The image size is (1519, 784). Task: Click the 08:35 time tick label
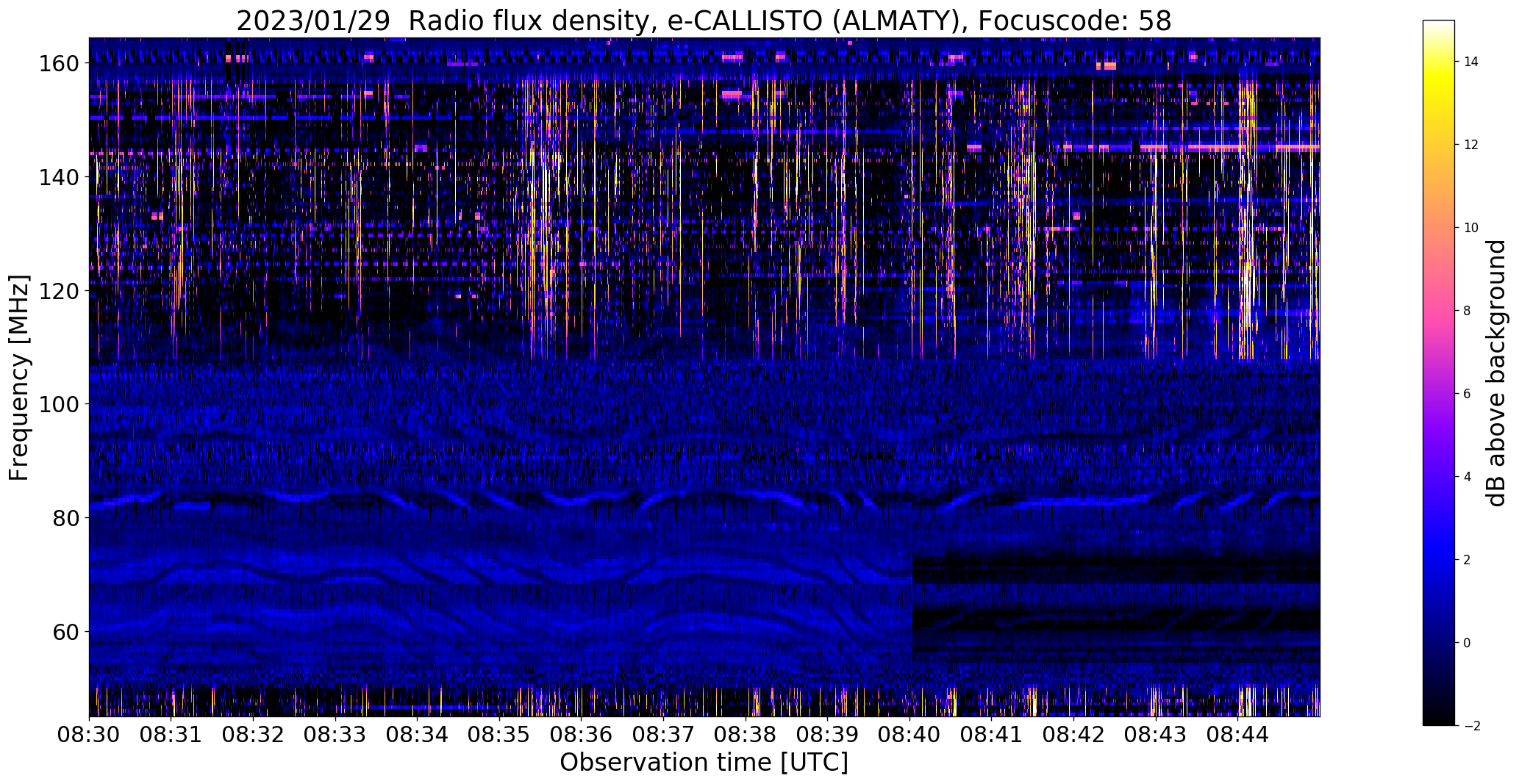[x=499, y=734]
